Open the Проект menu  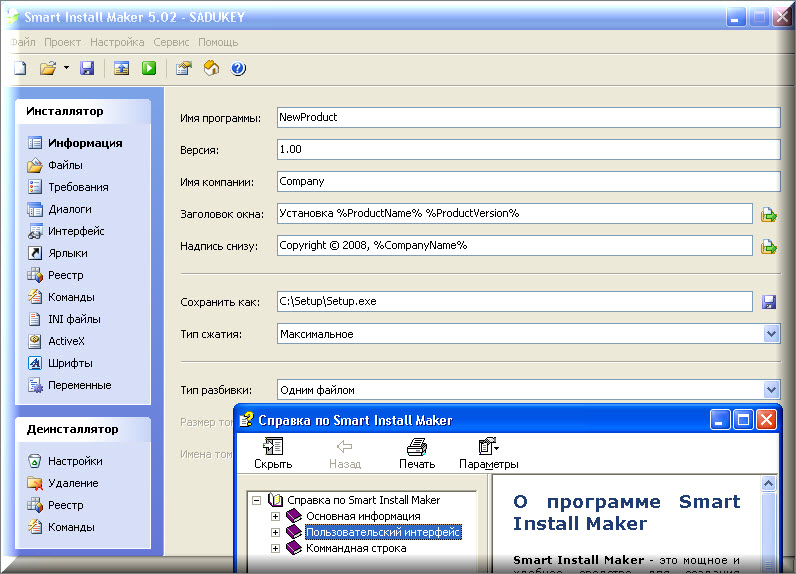[63, 42]
